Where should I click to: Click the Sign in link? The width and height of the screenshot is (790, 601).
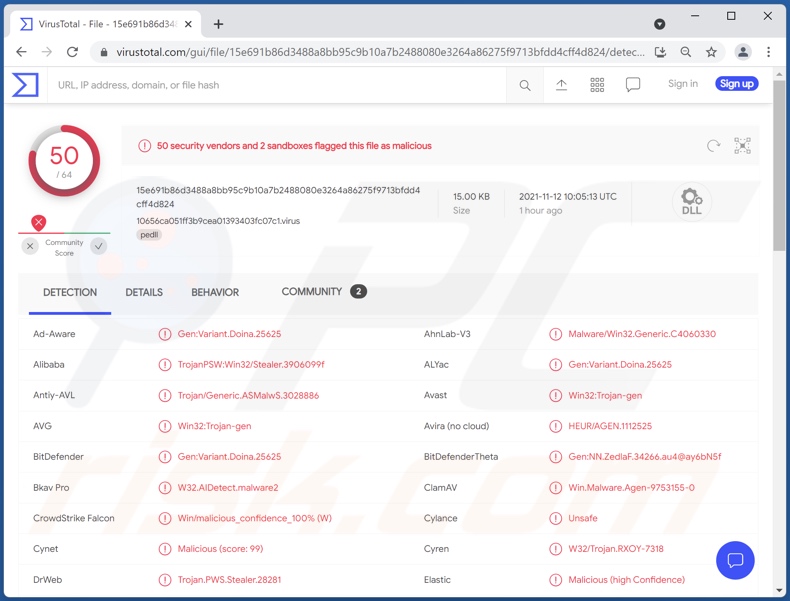(683, 84)
